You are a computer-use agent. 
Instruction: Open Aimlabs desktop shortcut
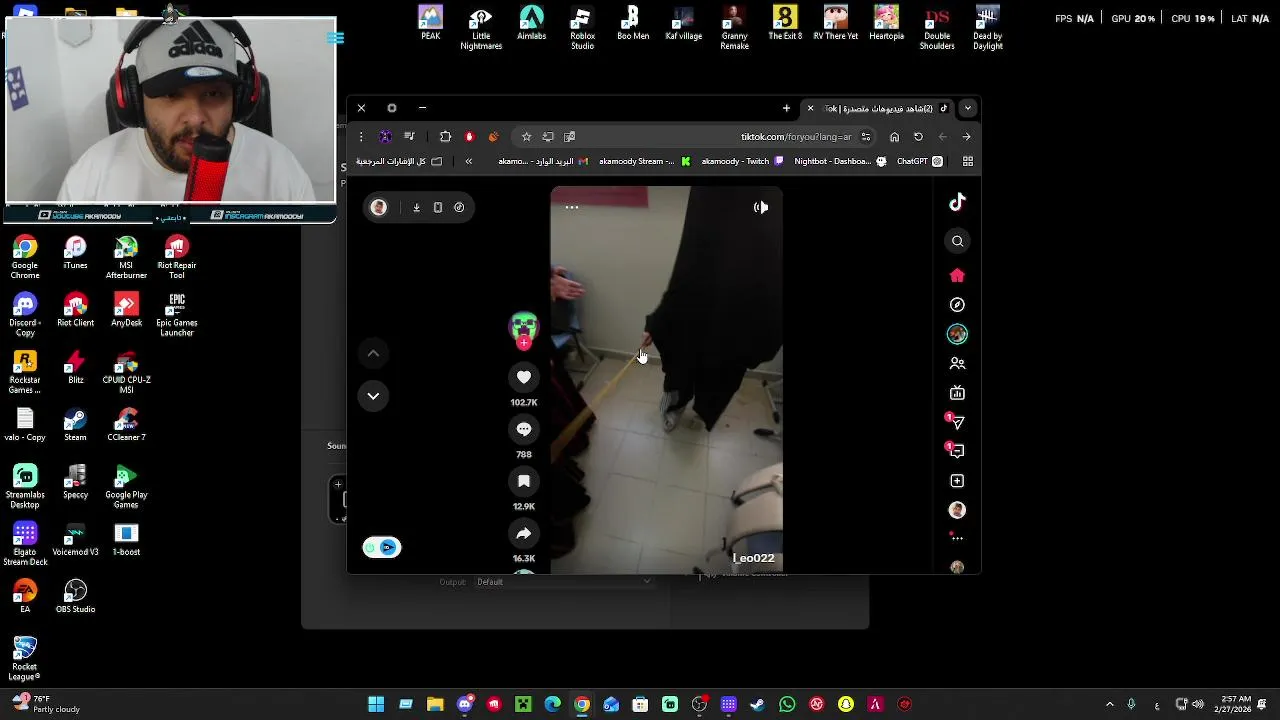tap(531, 23)
